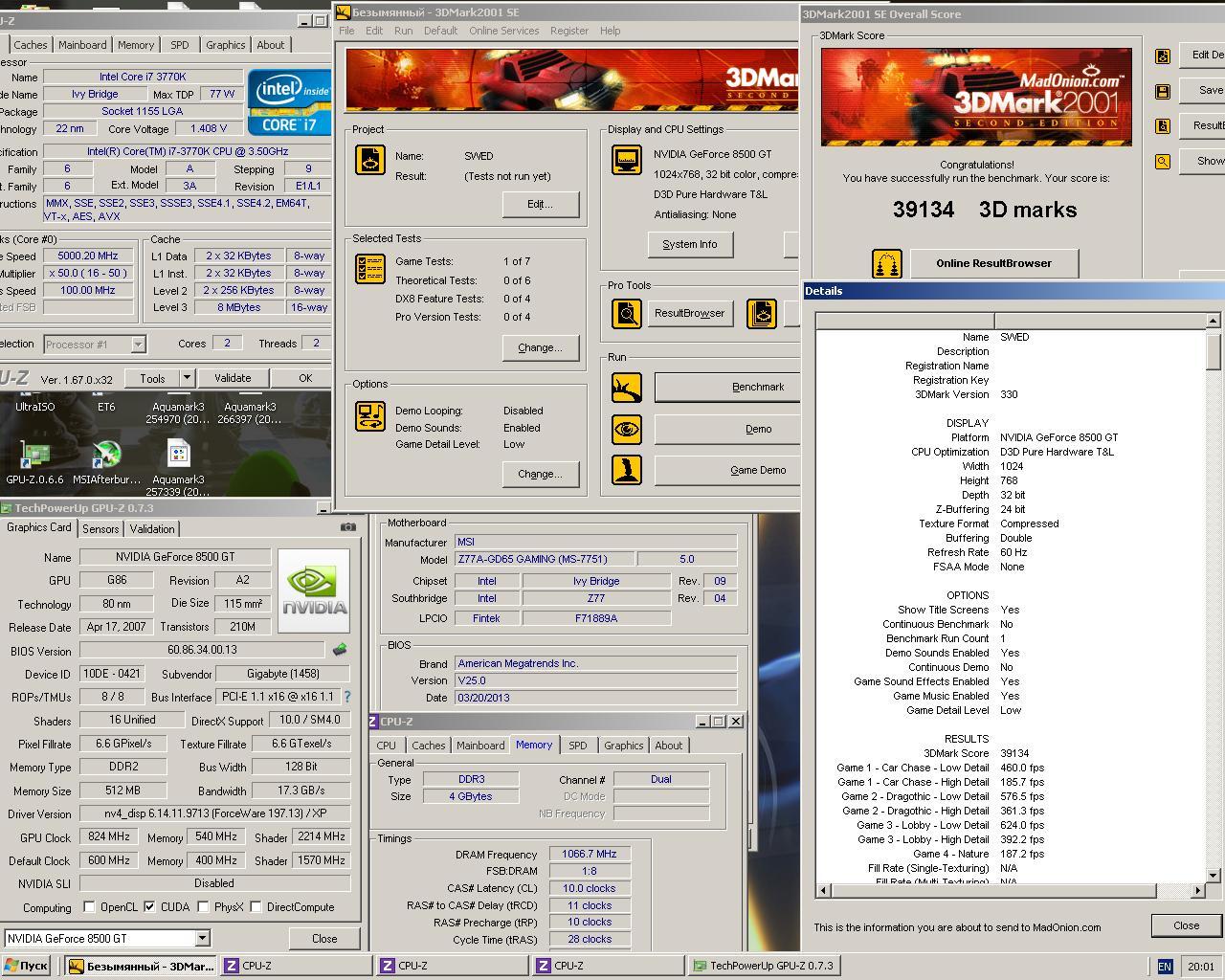Viewport: 1225px width, 980px height.
Task: Toggle the OpenCL checkbox in GPU-Z
Action: 89,907
